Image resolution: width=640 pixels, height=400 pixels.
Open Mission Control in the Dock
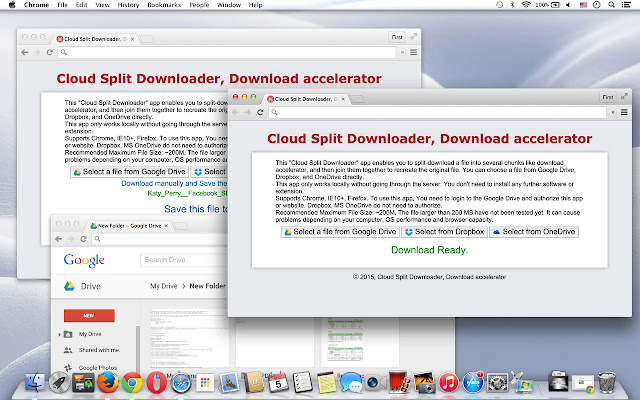[x=83, y=382]
